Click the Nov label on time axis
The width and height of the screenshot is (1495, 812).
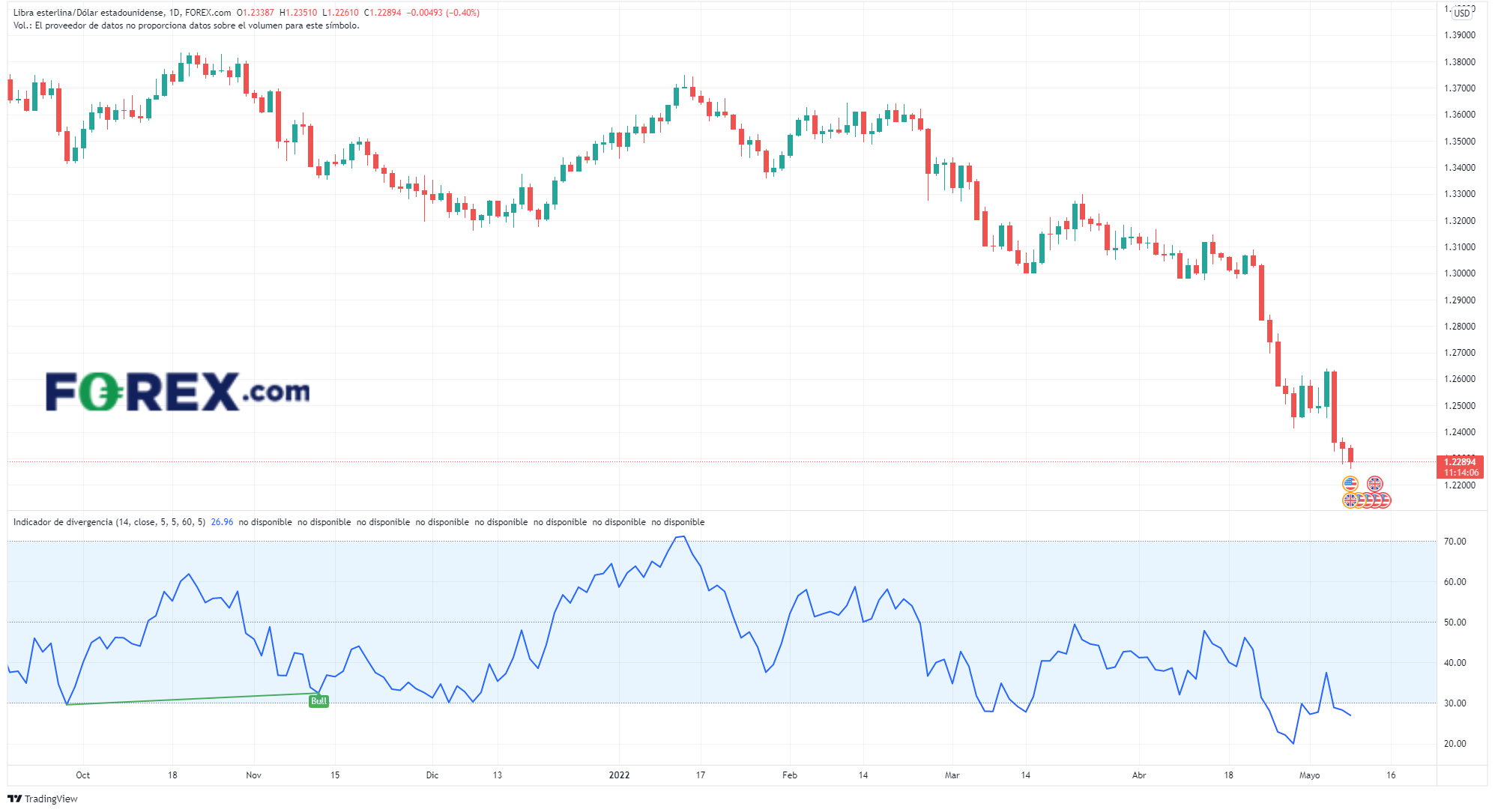click(x=254, y=775)
